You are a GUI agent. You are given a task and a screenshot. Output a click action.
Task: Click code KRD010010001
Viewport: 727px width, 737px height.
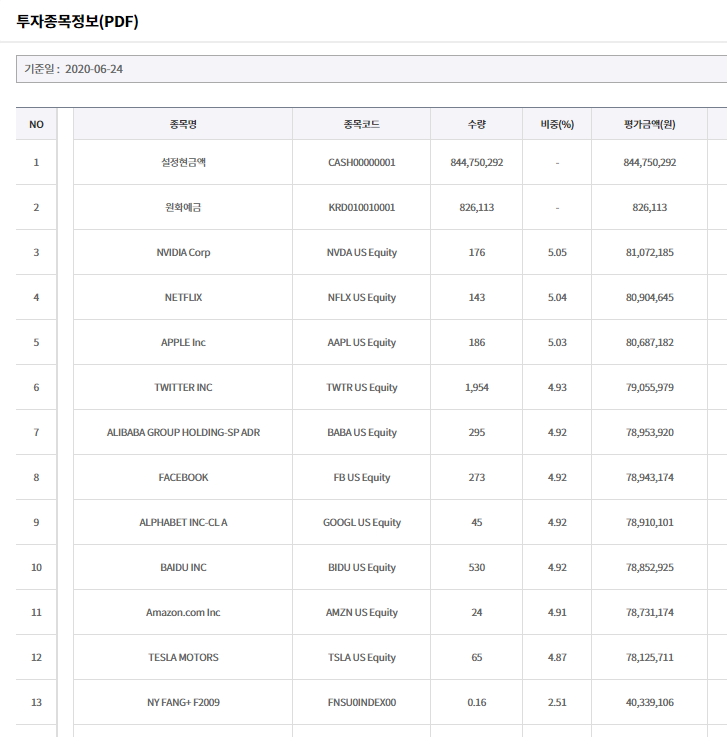coord(362,207)
